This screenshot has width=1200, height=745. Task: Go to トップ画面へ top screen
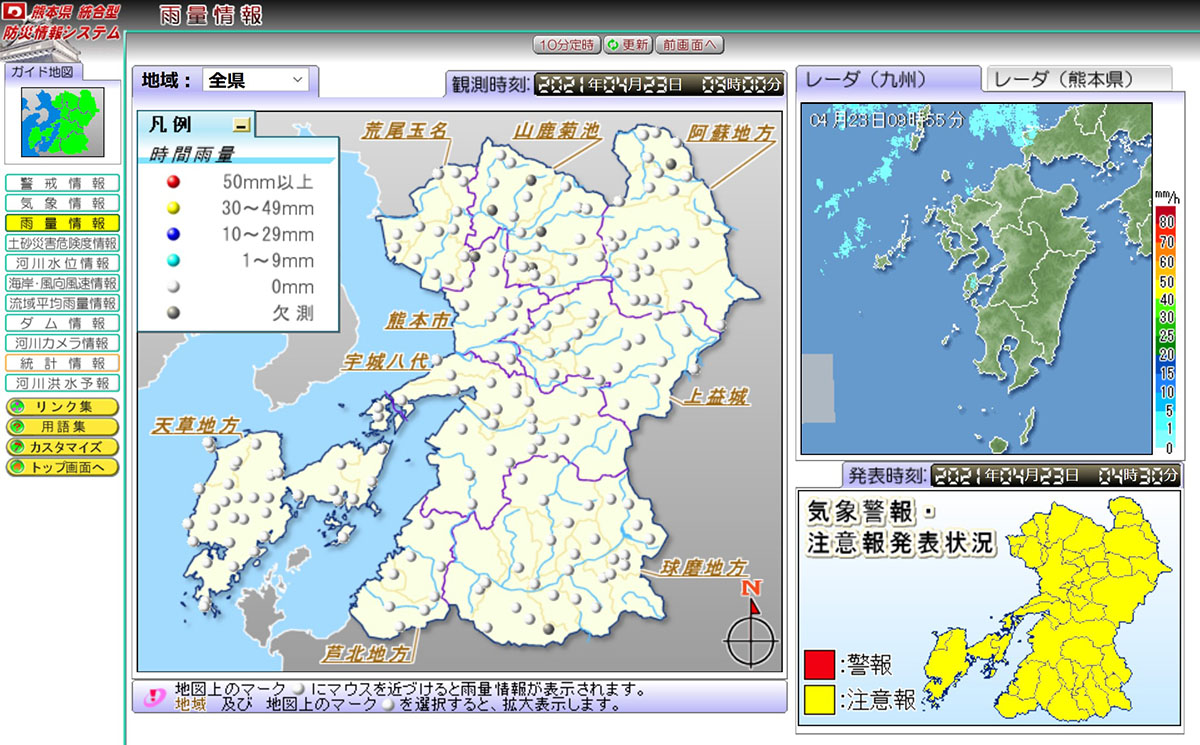point(62,467)
